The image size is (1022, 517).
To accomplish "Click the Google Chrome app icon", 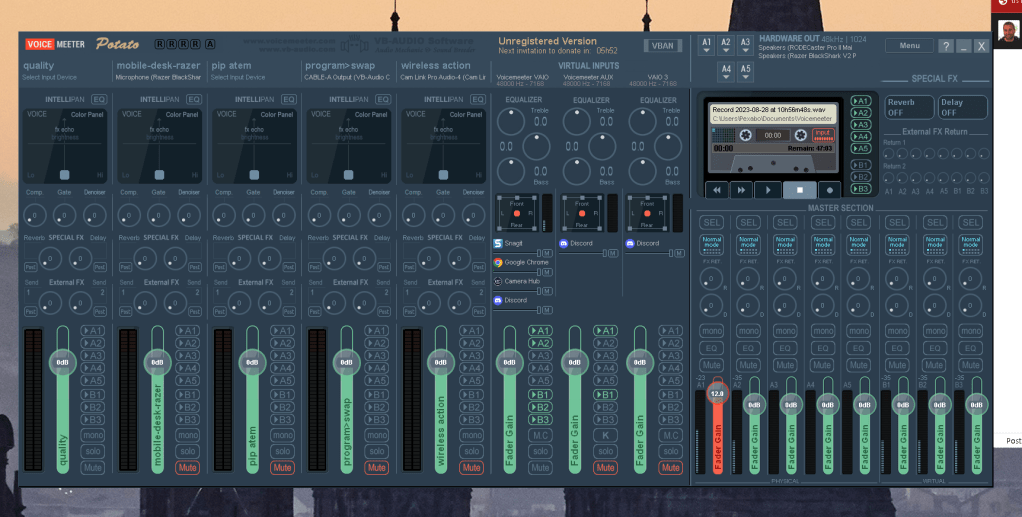I will tap(498, 262).
